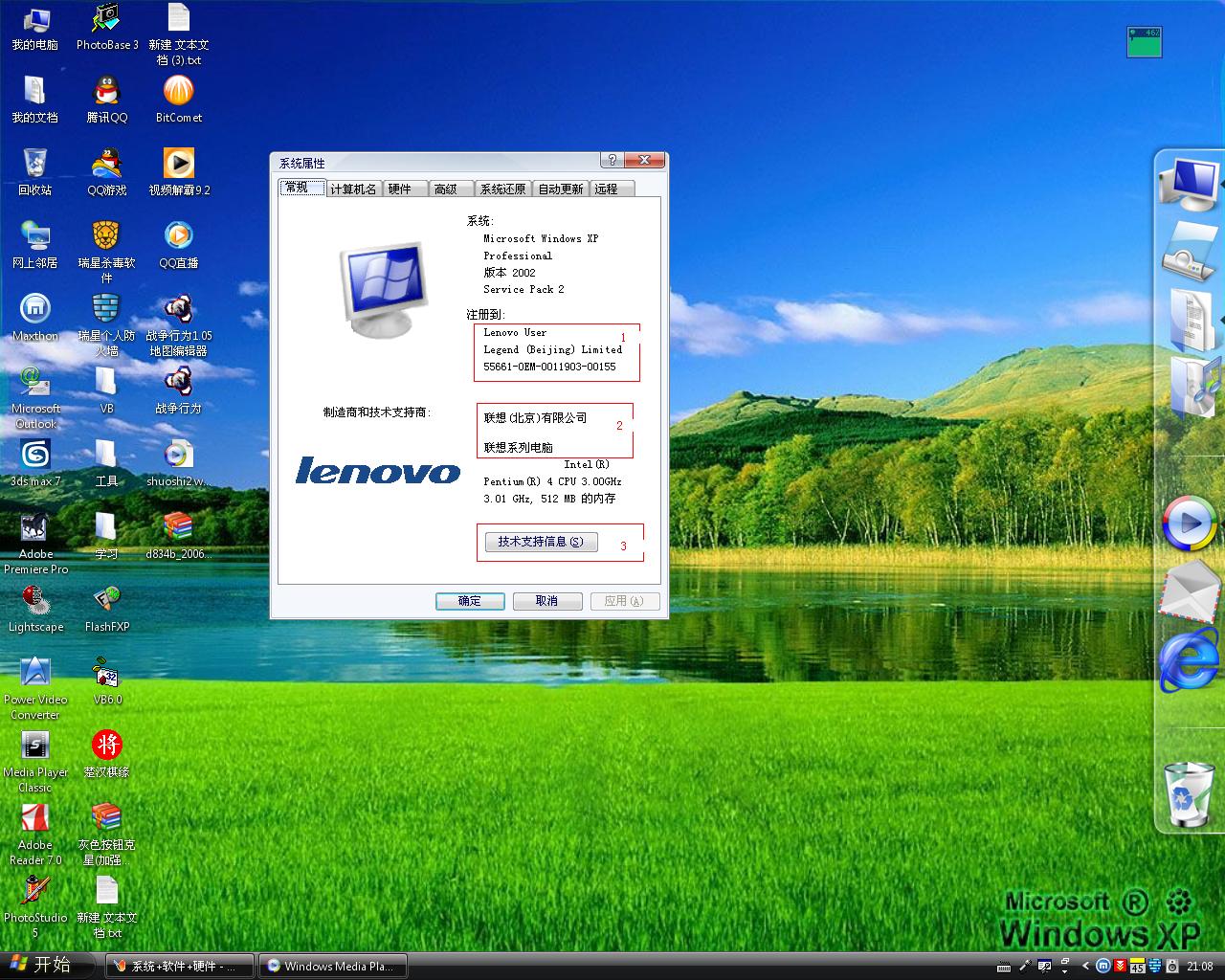Select the 我的电脑 desktop icon
1225x980 pixels.
point(35,27)
